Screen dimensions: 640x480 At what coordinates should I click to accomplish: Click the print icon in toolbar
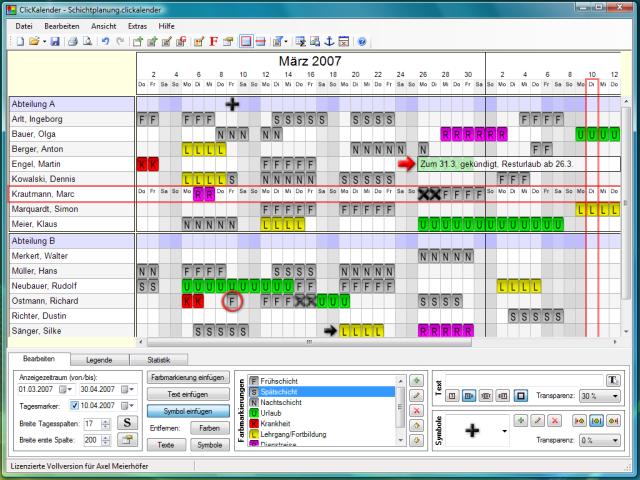(x=73, y=42)
